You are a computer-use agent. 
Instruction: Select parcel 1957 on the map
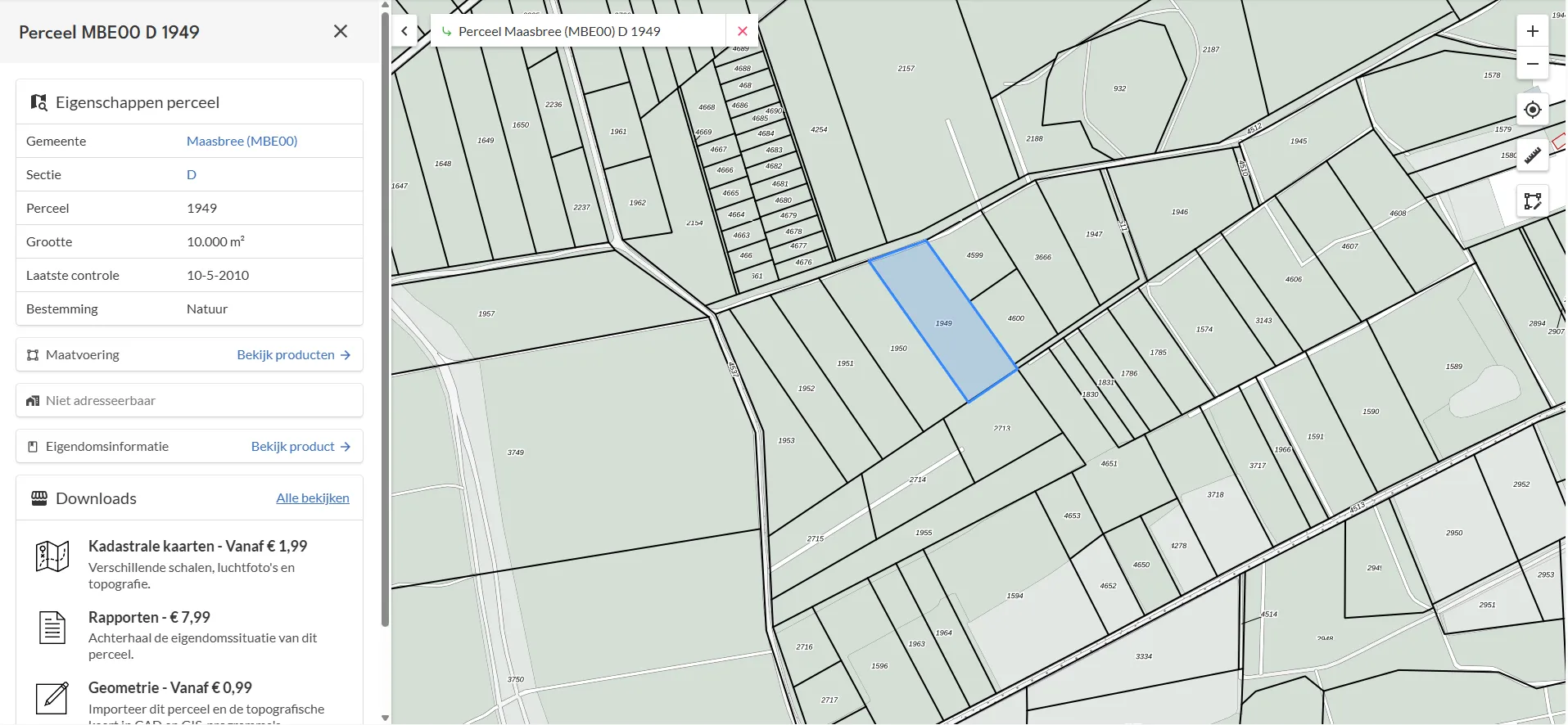[x=486, y=314]
